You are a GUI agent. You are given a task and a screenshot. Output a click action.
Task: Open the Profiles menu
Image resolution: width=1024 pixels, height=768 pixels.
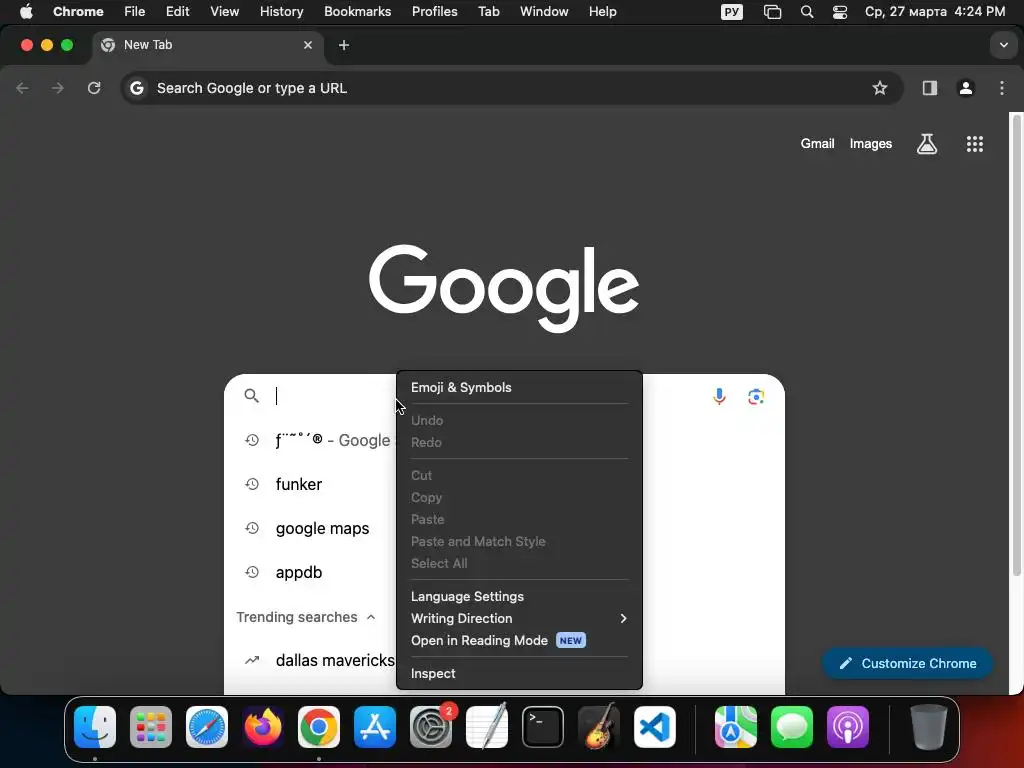click(434, 12)
